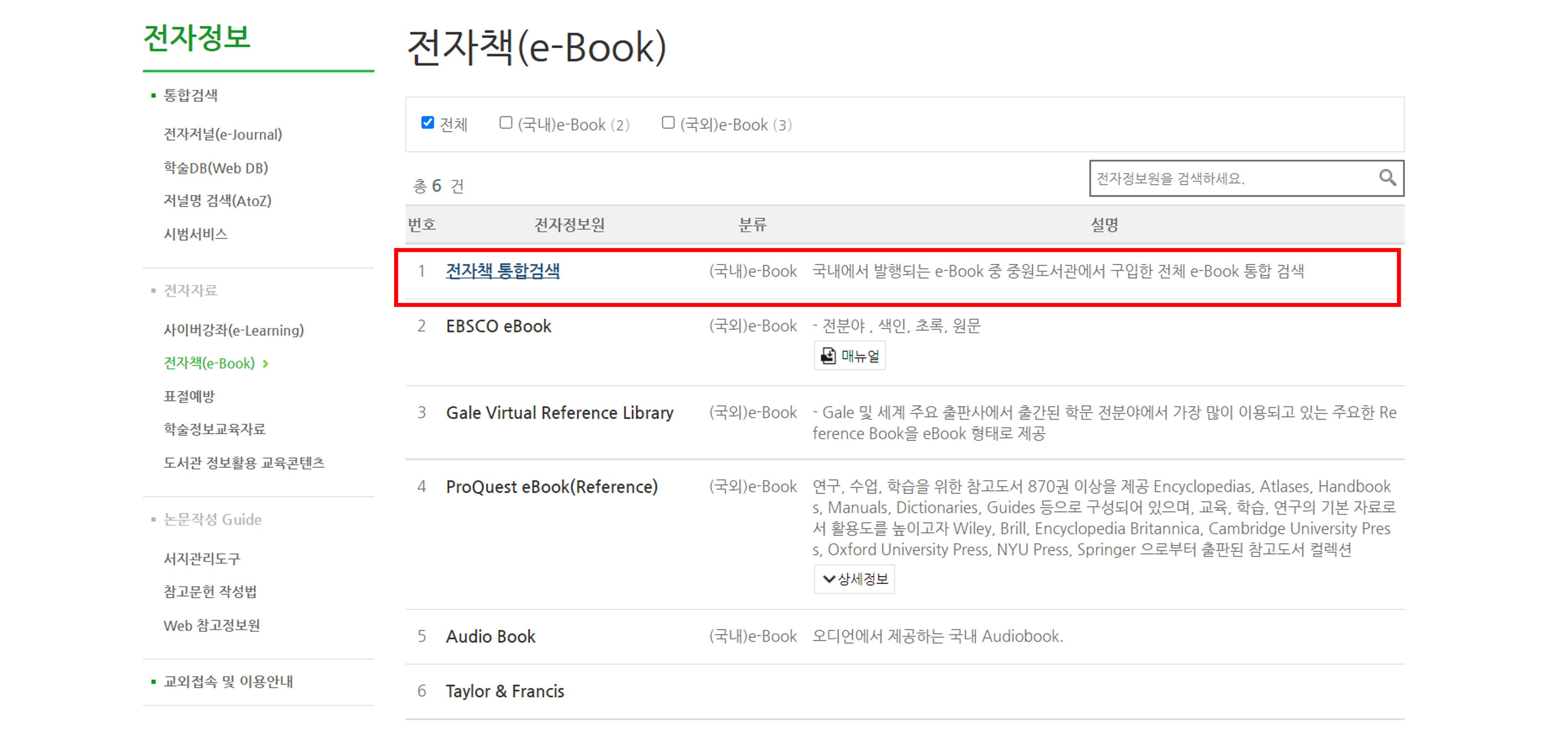Open the Taylor & Francis resource
The height and width of the screenshot is (752, 1568).
tap(504, 691)
